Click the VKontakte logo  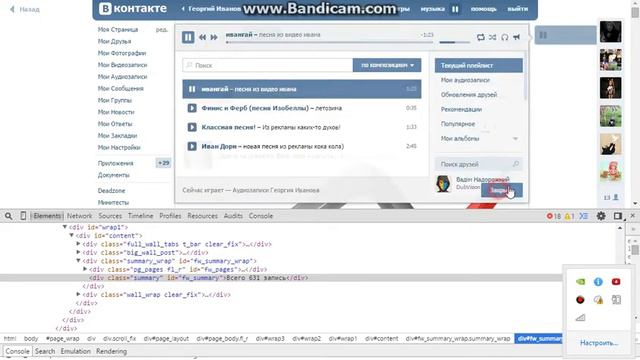(133, 9)
